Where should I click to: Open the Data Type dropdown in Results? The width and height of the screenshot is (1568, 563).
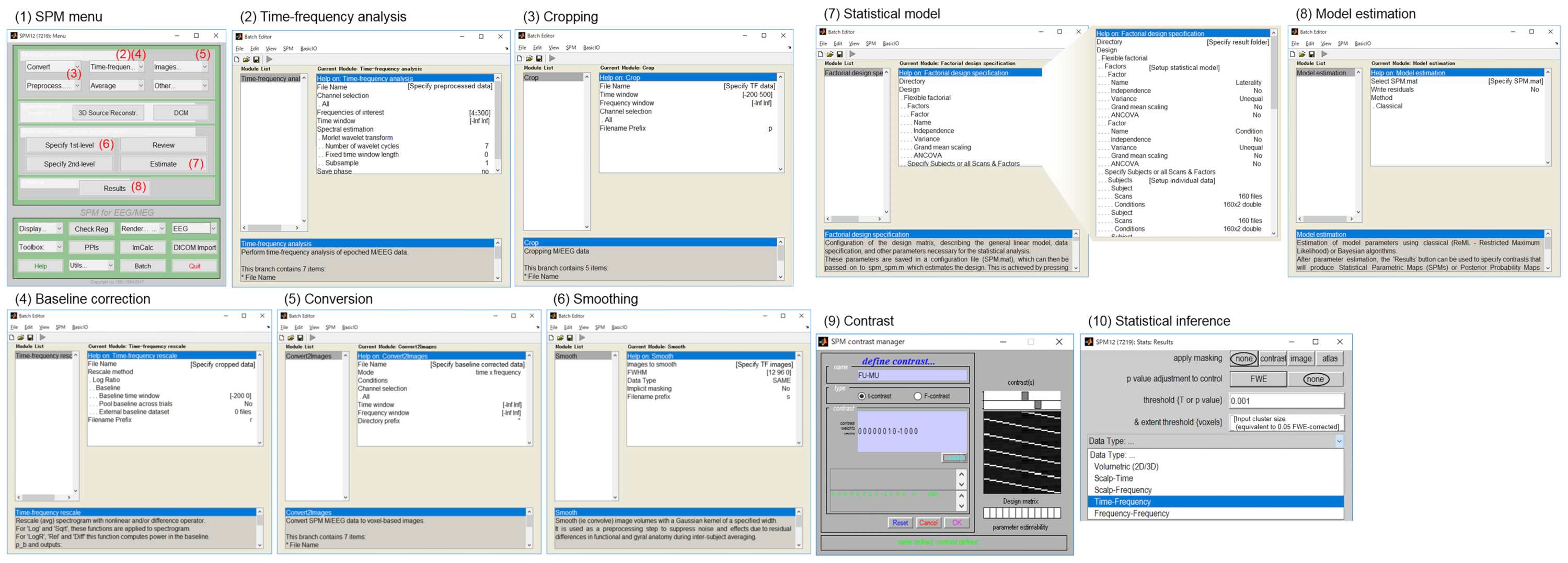tap(1215, 442)
